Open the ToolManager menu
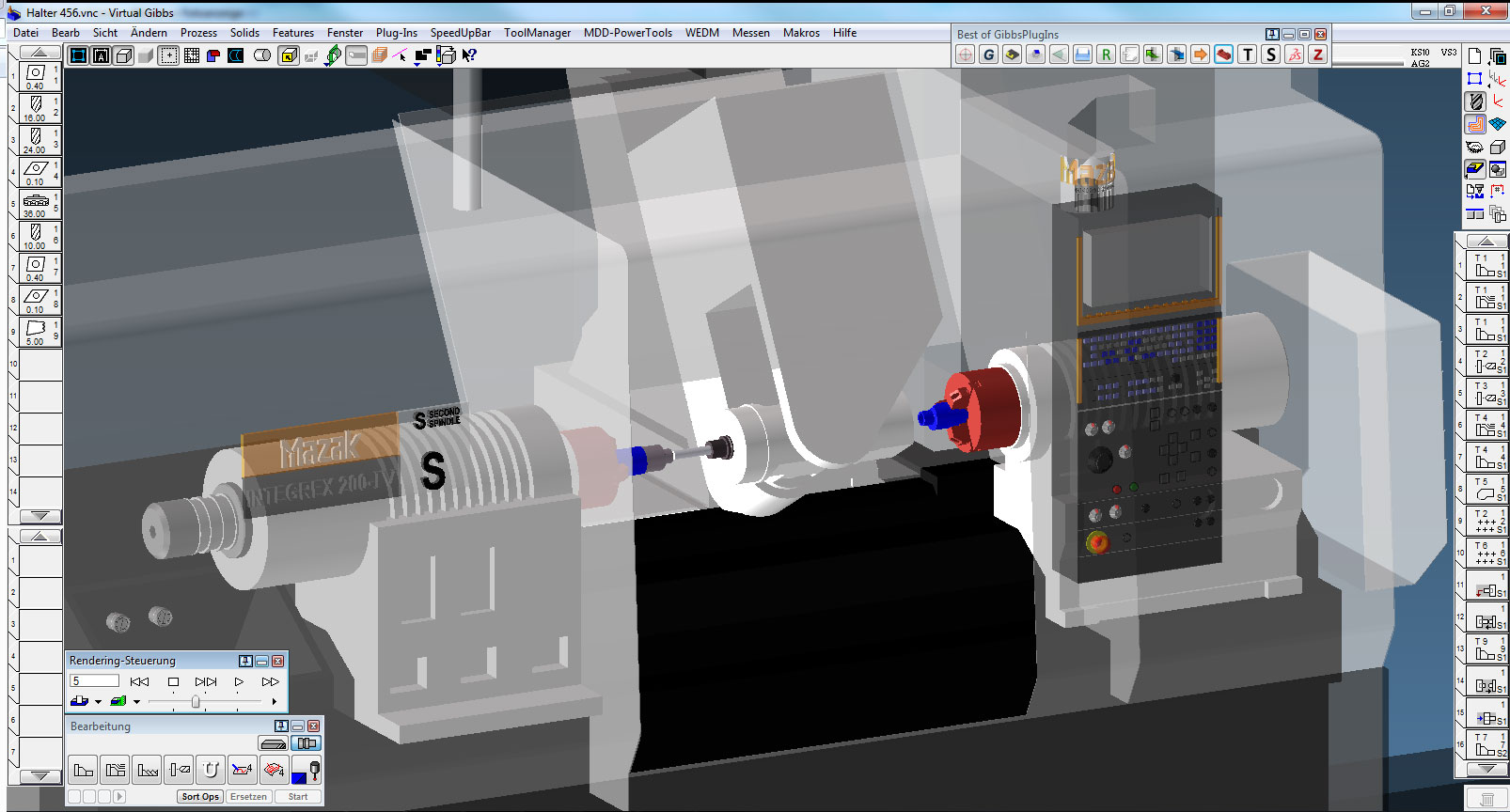The height and width of the screenshot is (812, 1510). [537, 32]
